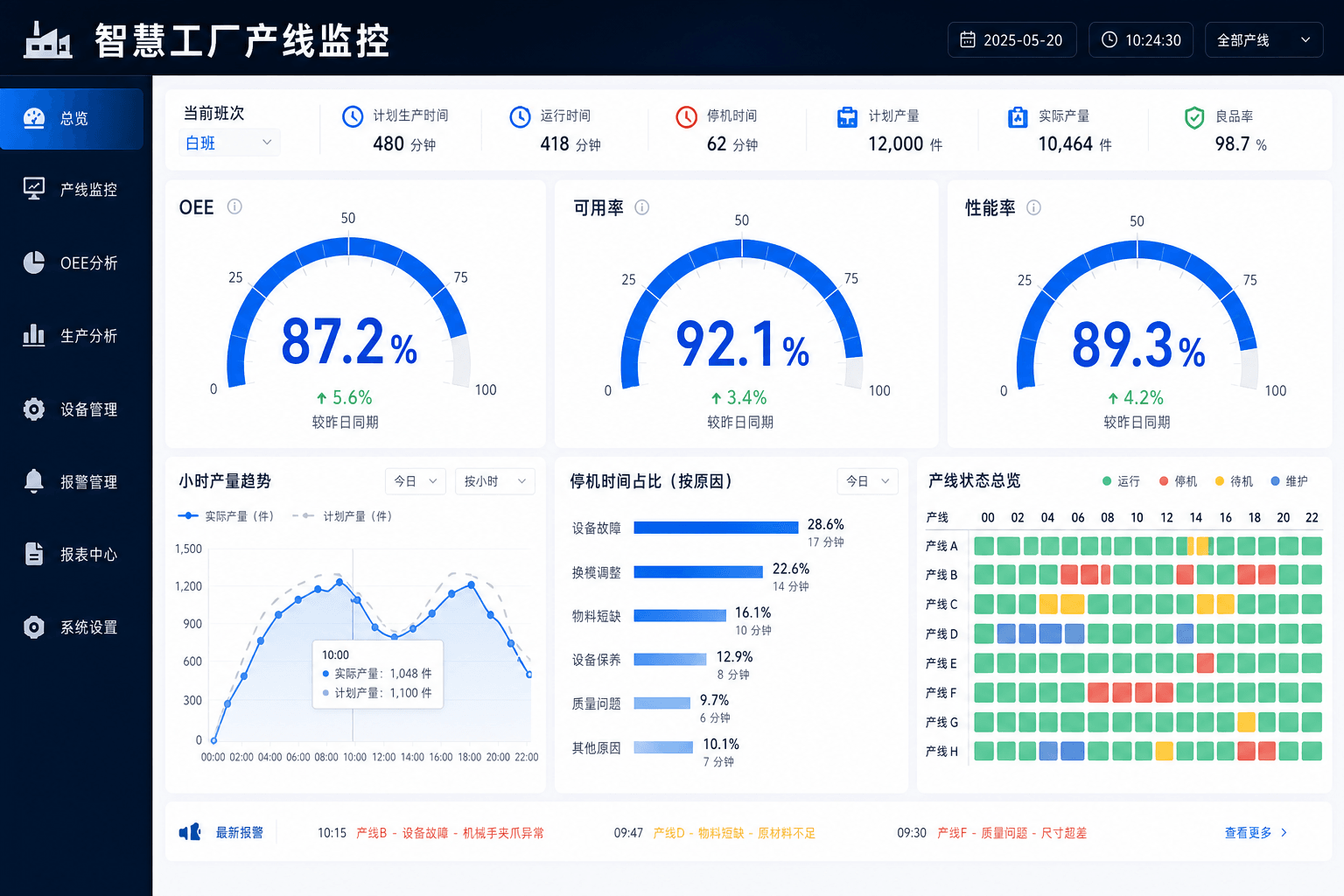Toggle the 待机 status legend item
The height and width of the screenshot is (896, 1344).
(1234, 481)
